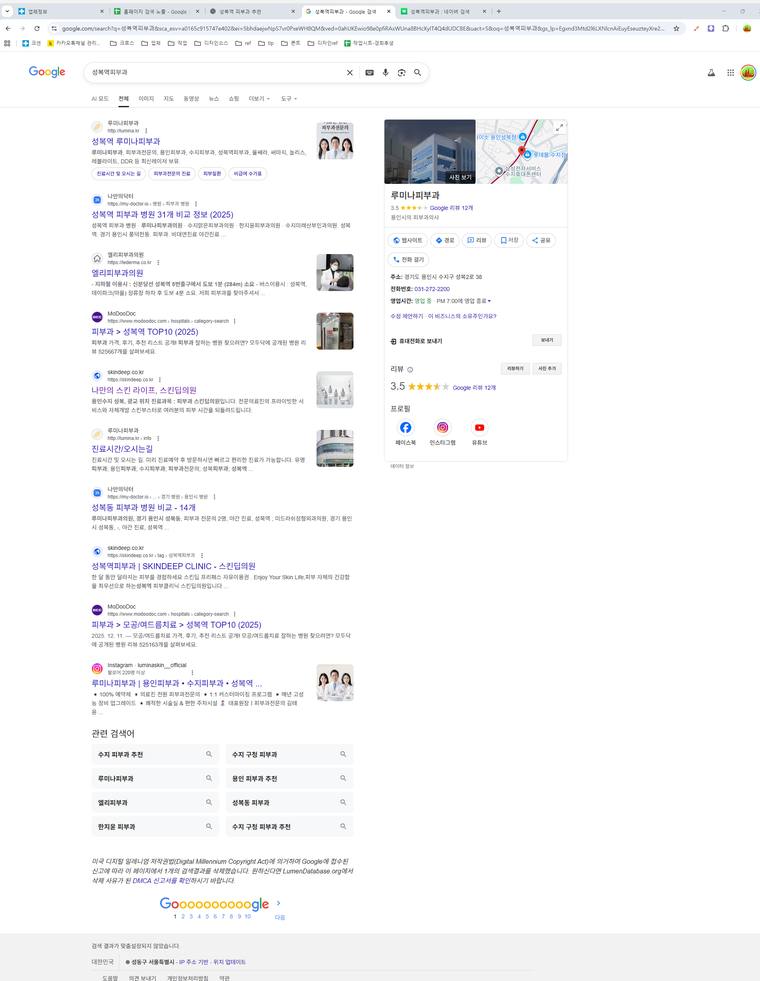Click the 공유 share button
Image resolution: width=760 pixels, height=981 pixels.
click(x=541, y=240)
